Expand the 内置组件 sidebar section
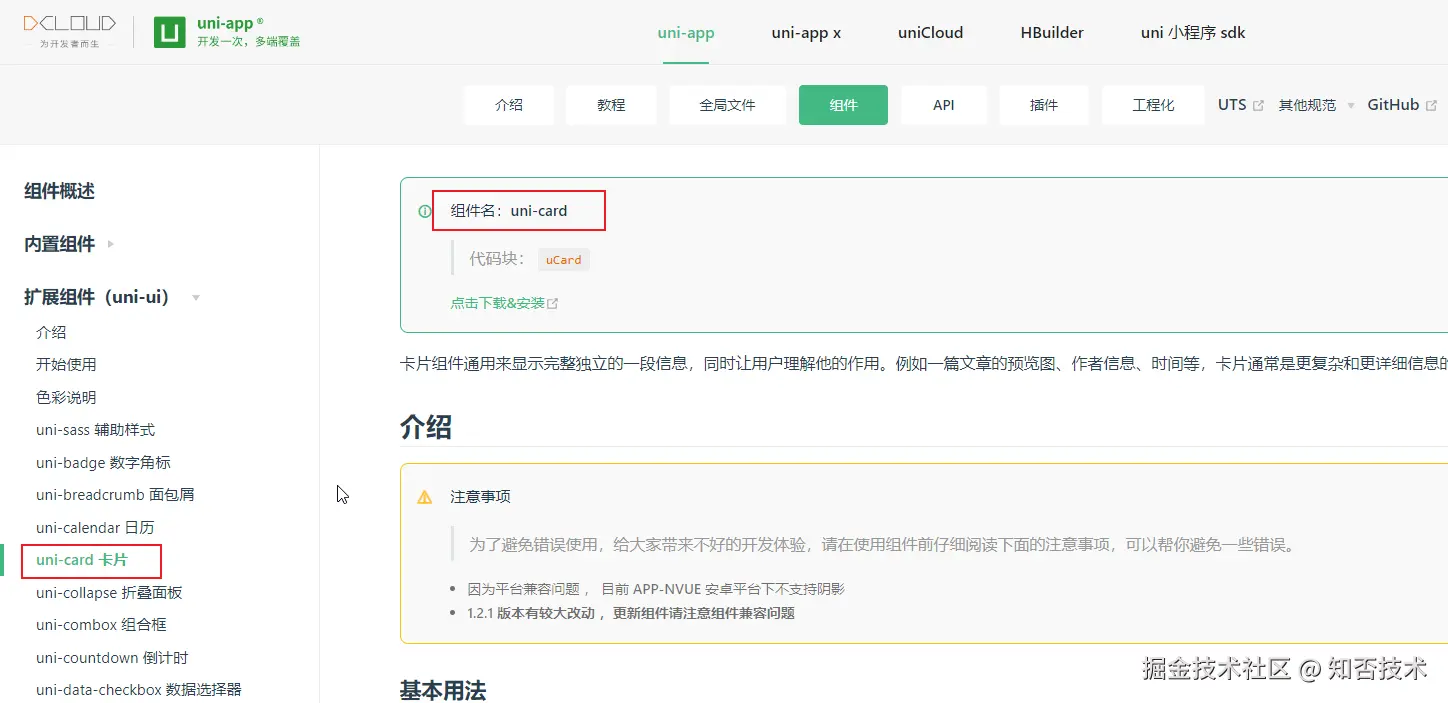1448x703 pixels. (69, 244)
